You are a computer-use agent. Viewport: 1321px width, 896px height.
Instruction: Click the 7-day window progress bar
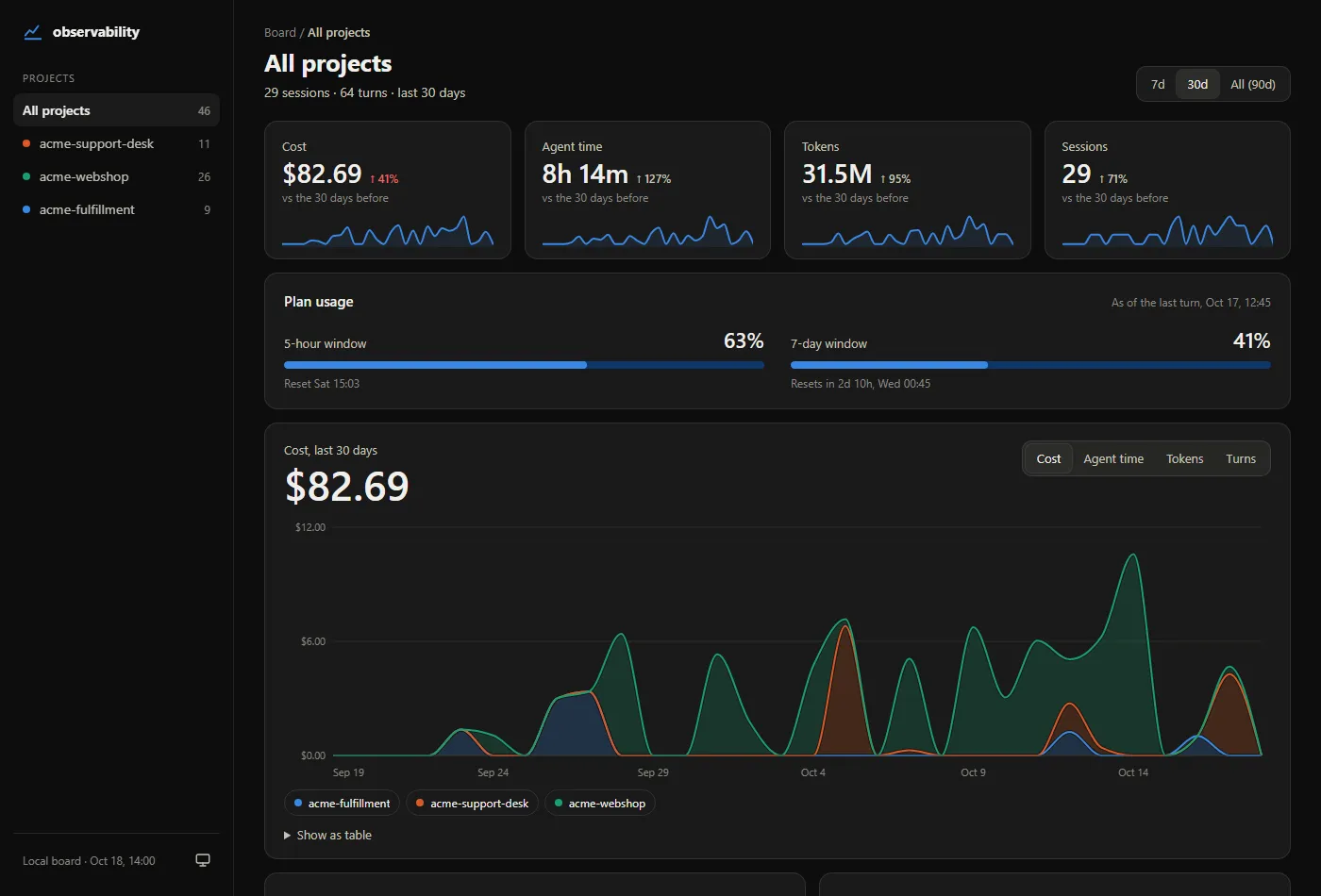click(x=1030, y=365)
